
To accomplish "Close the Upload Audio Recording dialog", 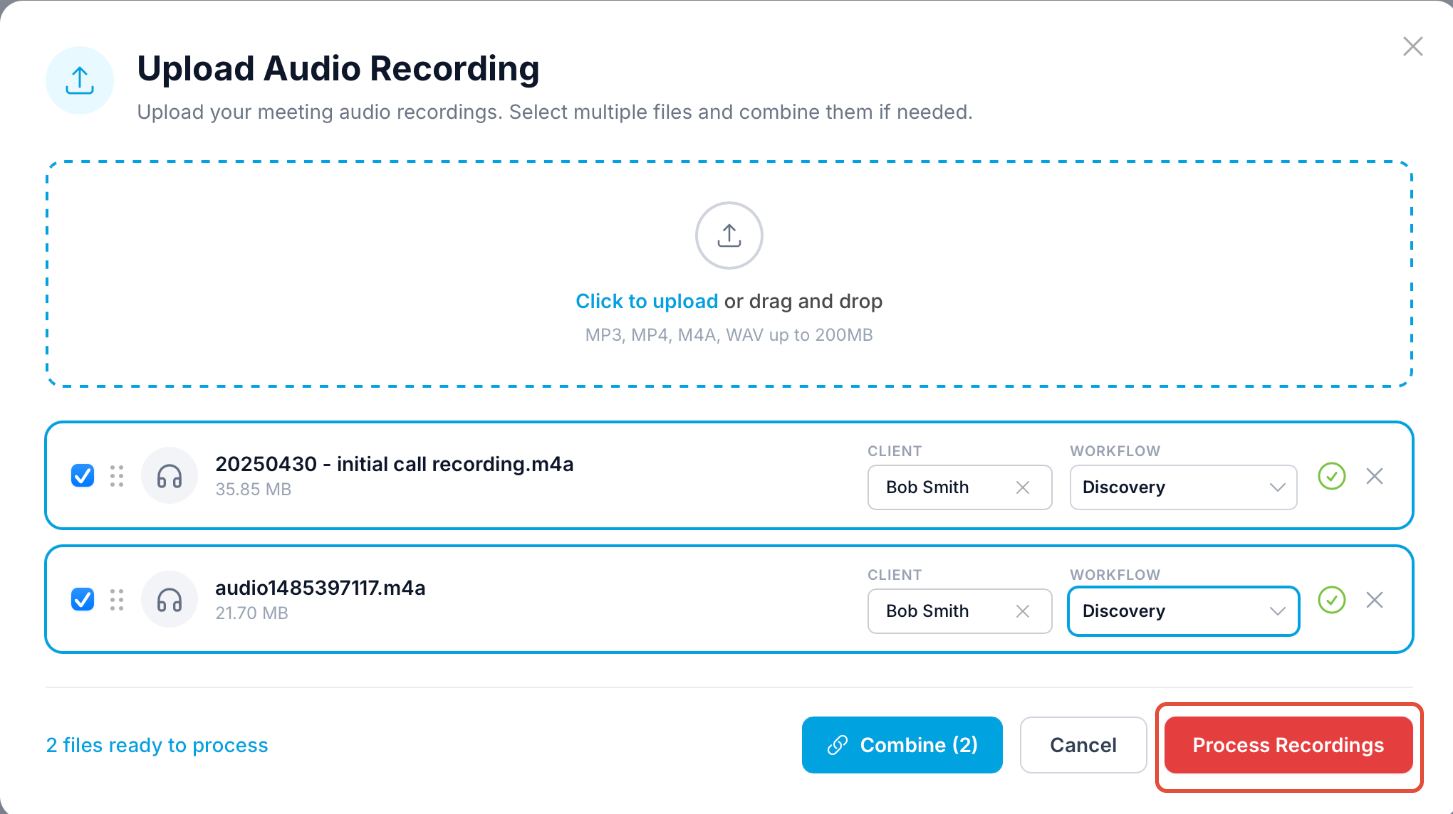I will click(1412, 47).
